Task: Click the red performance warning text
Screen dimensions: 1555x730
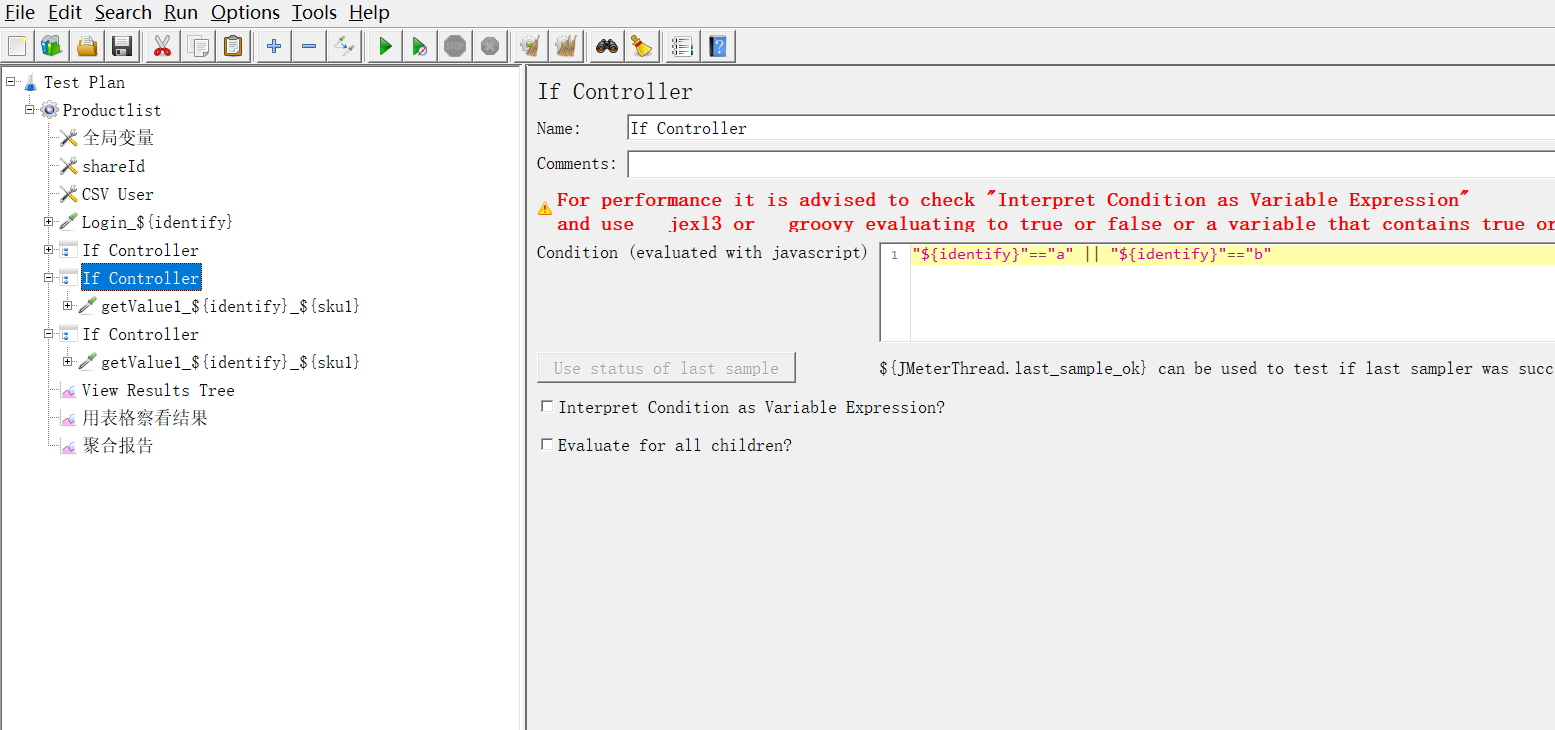Action: click(1055, 212)
